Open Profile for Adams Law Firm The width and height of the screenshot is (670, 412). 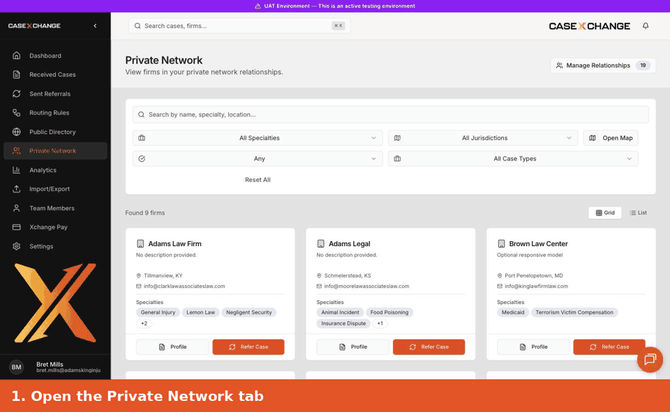173,347
